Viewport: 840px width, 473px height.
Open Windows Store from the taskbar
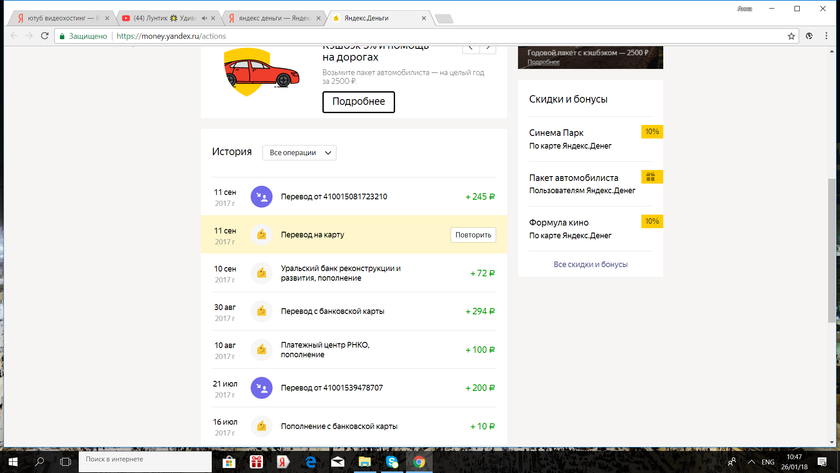click(229, 462)
